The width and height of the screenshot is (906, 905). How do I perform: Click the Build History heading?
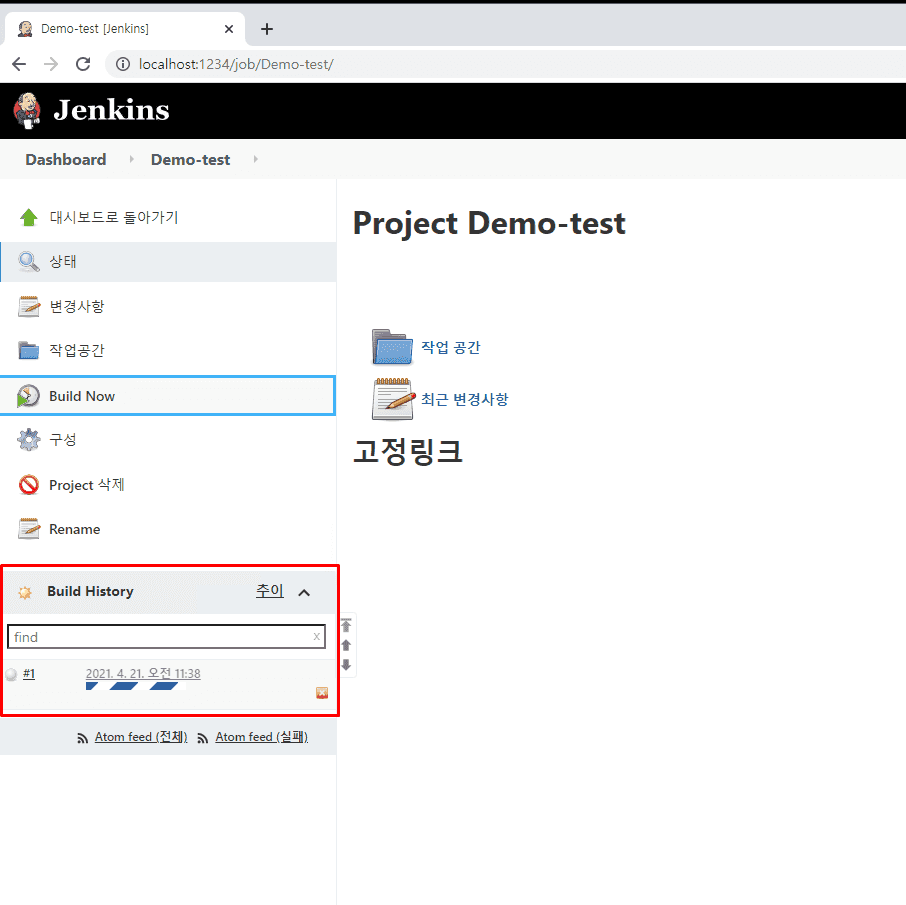click(90, 591)
